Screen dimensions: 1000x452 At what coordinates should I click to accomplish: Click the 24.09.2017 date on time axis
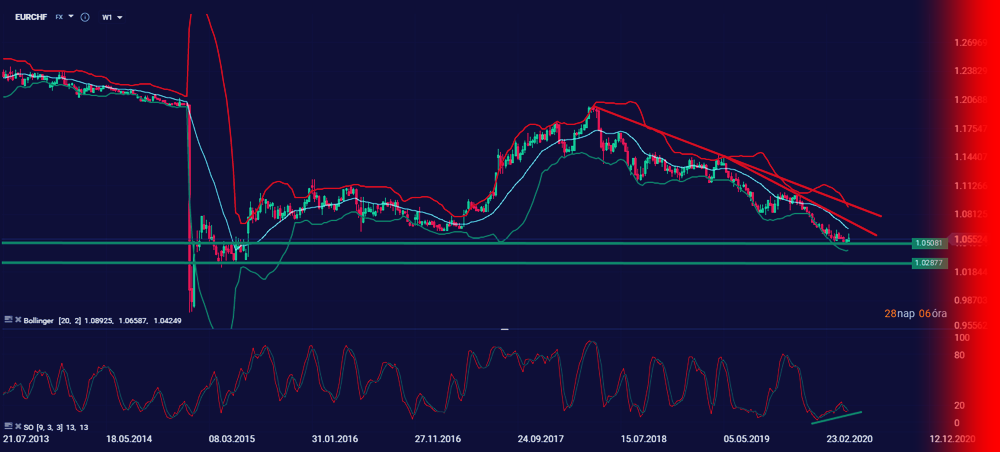[x=543, y=439]
